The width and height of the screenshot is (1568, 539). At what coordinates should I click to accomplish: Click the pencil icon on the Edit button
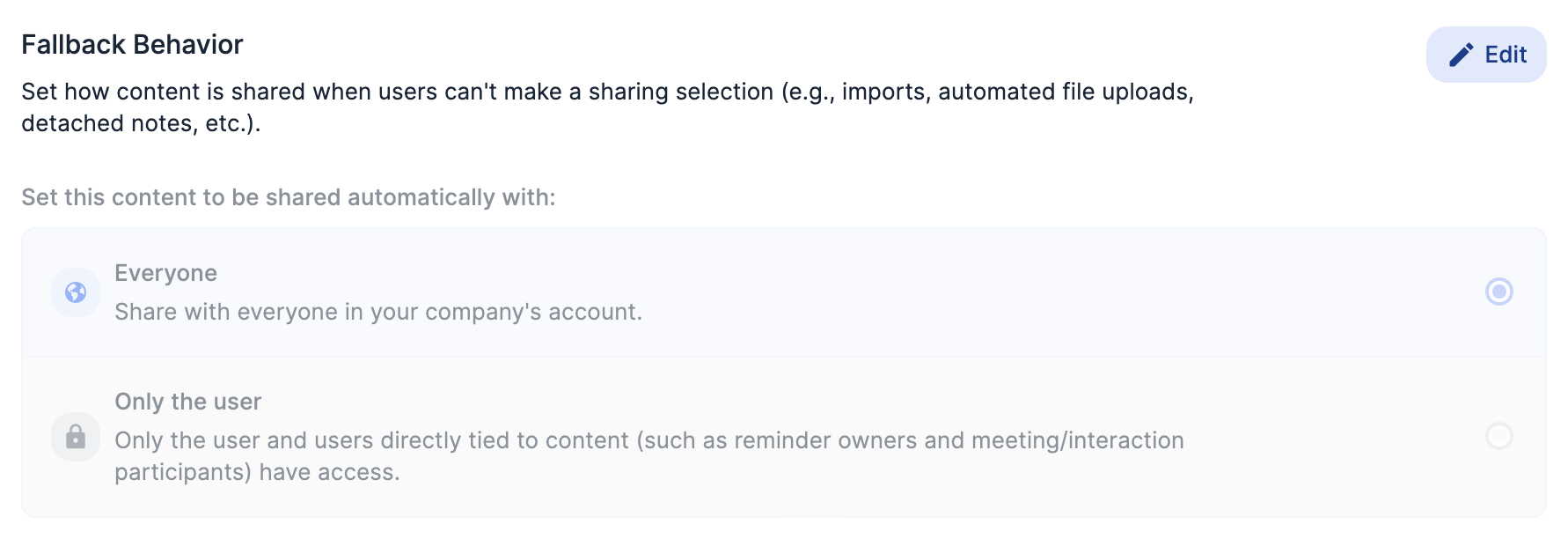[x=1460, y=54]
